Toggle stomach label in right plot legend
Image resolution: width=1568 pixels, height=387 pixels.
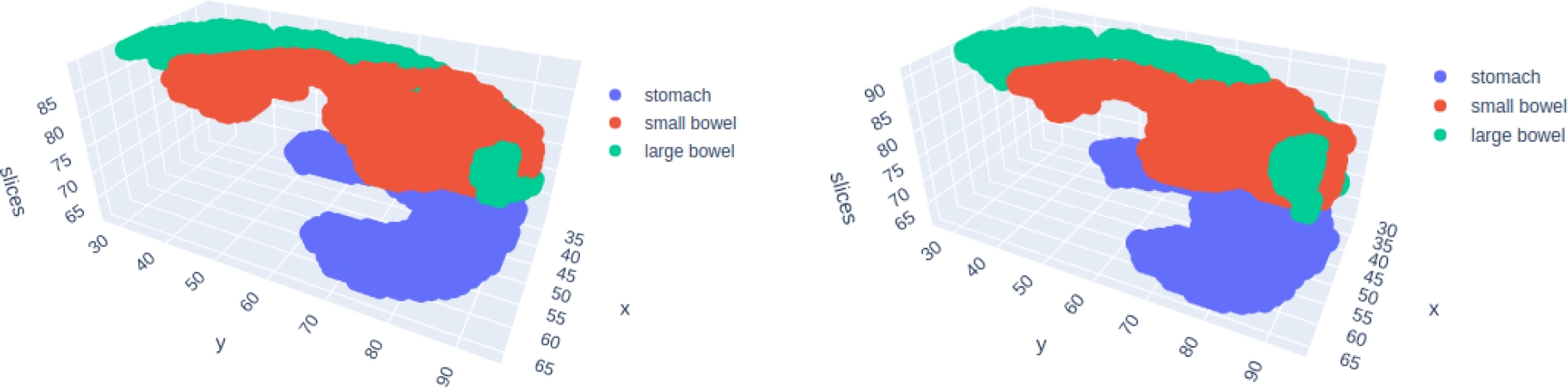pyautogui.click(x=1505, y=77)
